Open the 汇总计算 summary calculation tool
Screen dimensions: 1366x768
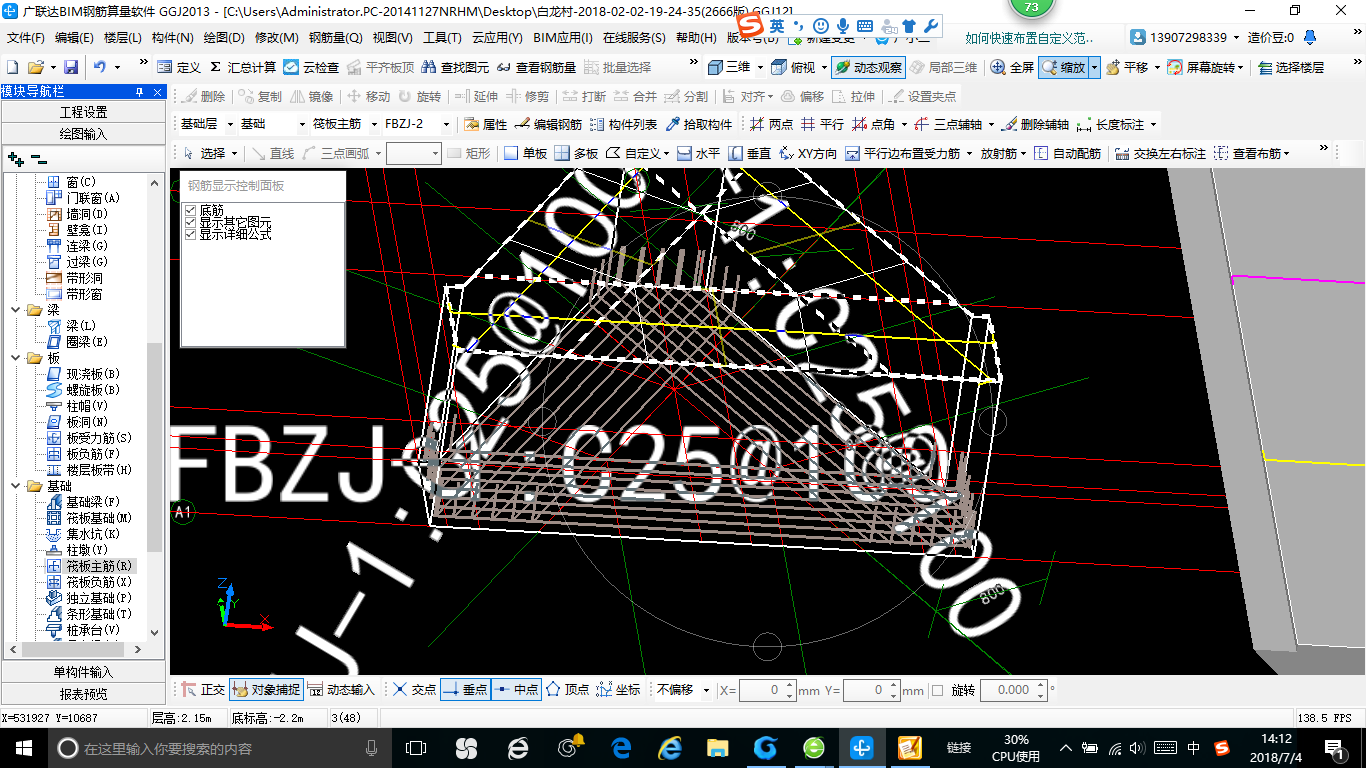click(243, 67)
